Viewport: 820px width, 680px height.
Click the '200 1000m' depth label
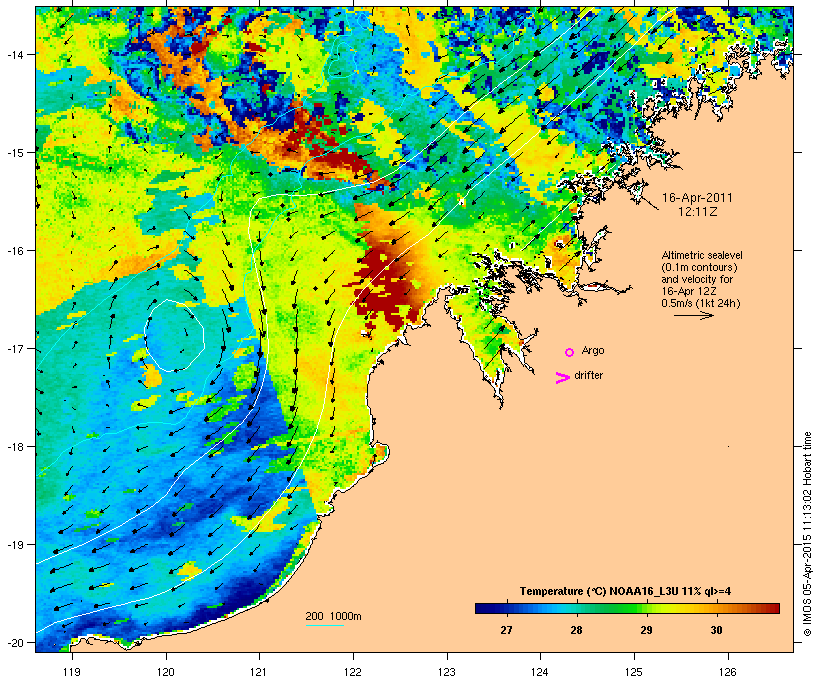[x=333, y=616]
